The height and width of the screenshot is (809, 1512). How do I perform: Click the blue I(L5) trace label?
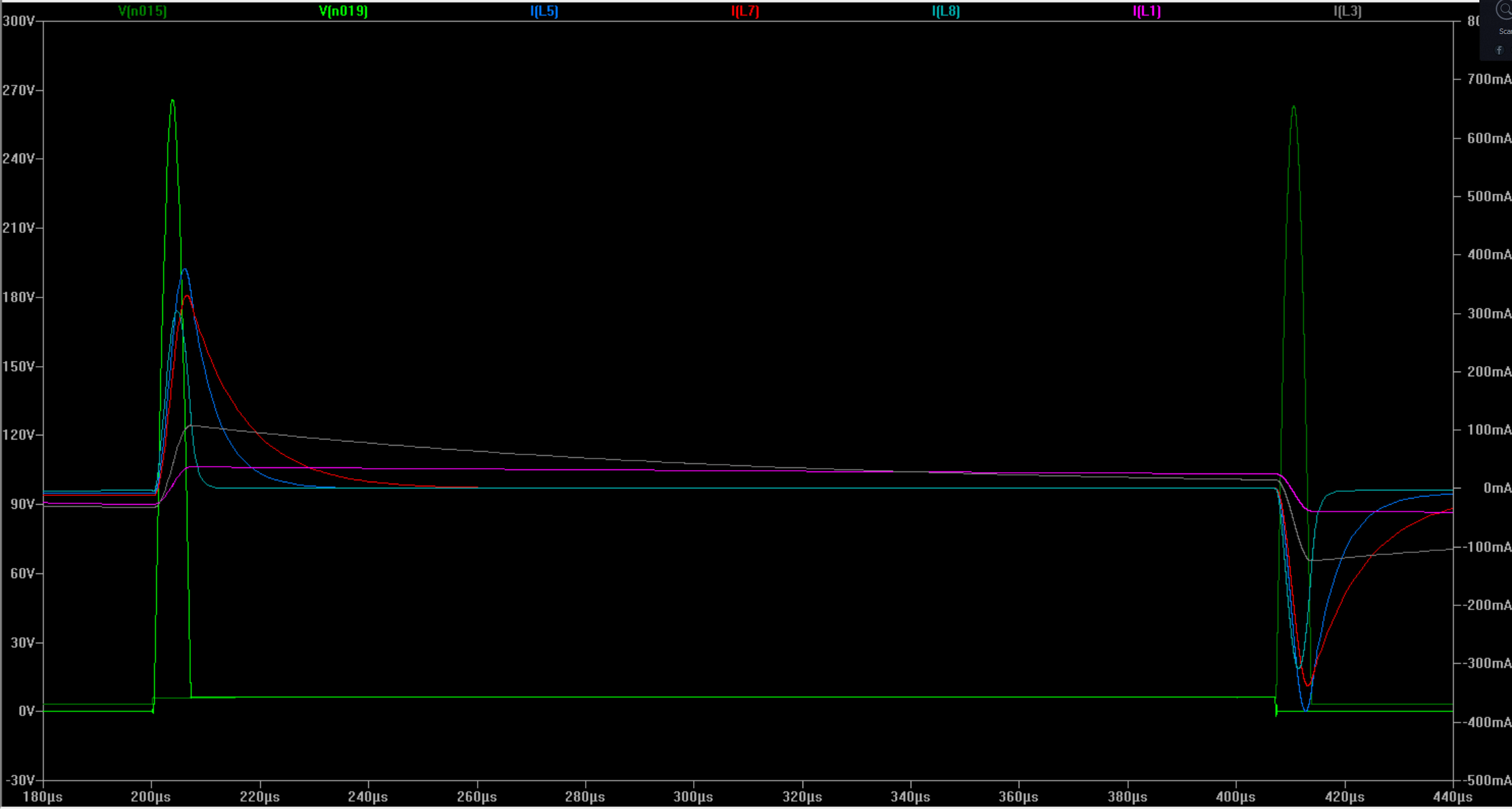544,11
